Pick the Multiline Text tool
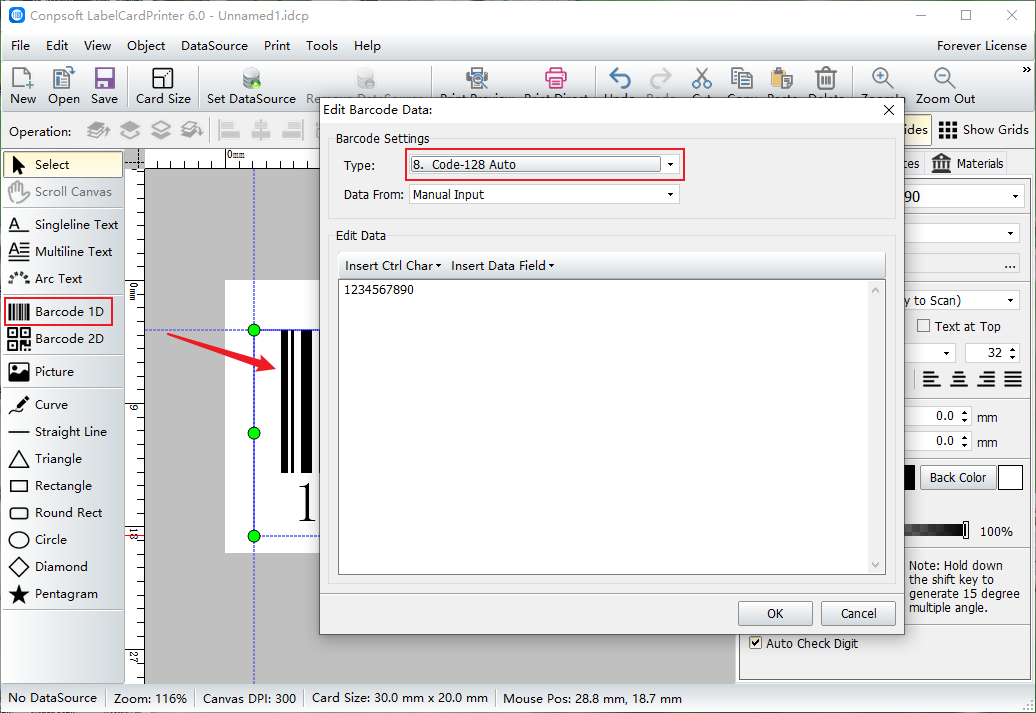The width and height of the screenshot is (1036, 713). (x=63, y=252)
